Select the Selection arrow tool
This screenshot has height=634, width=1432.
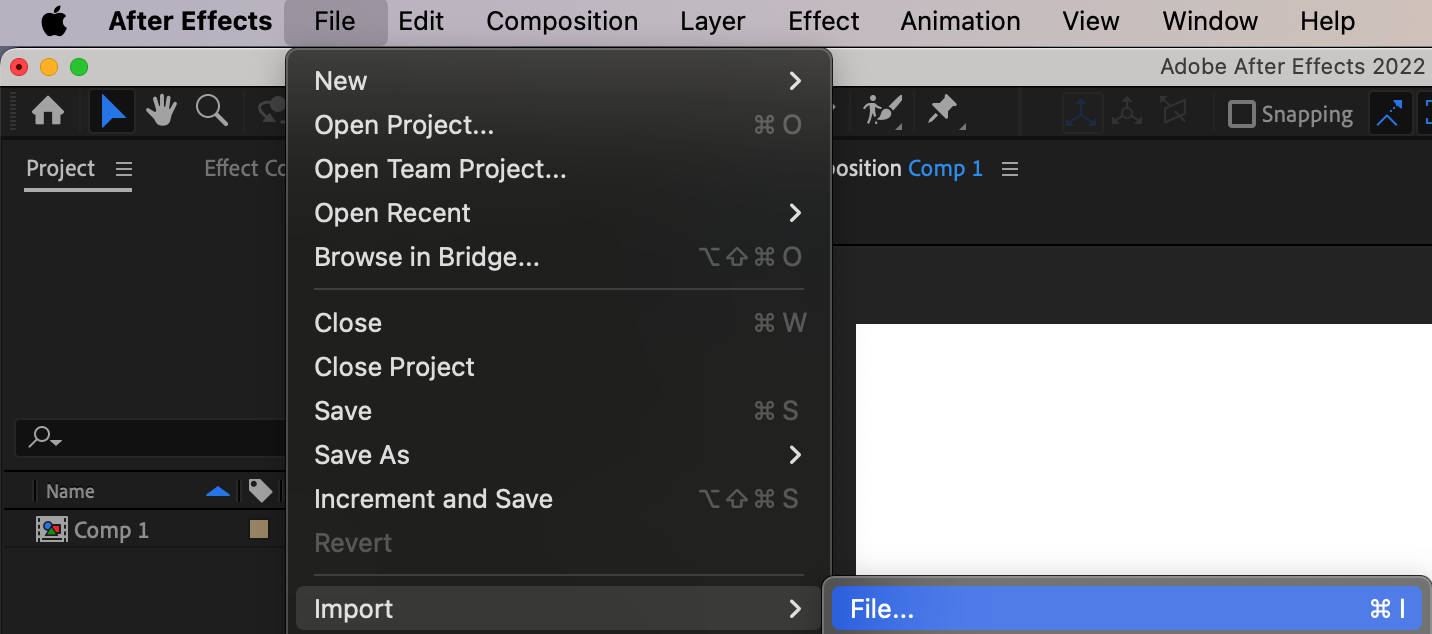tap(112, 112)
